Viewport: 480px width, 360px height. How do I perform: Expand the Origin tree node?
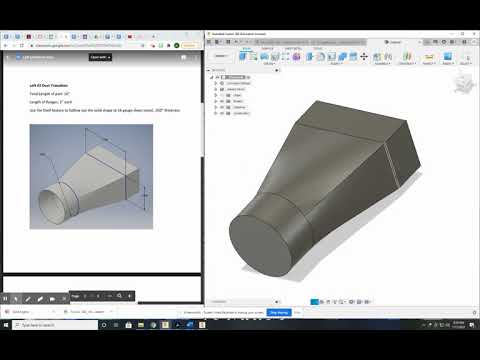[x=216, y=95]
